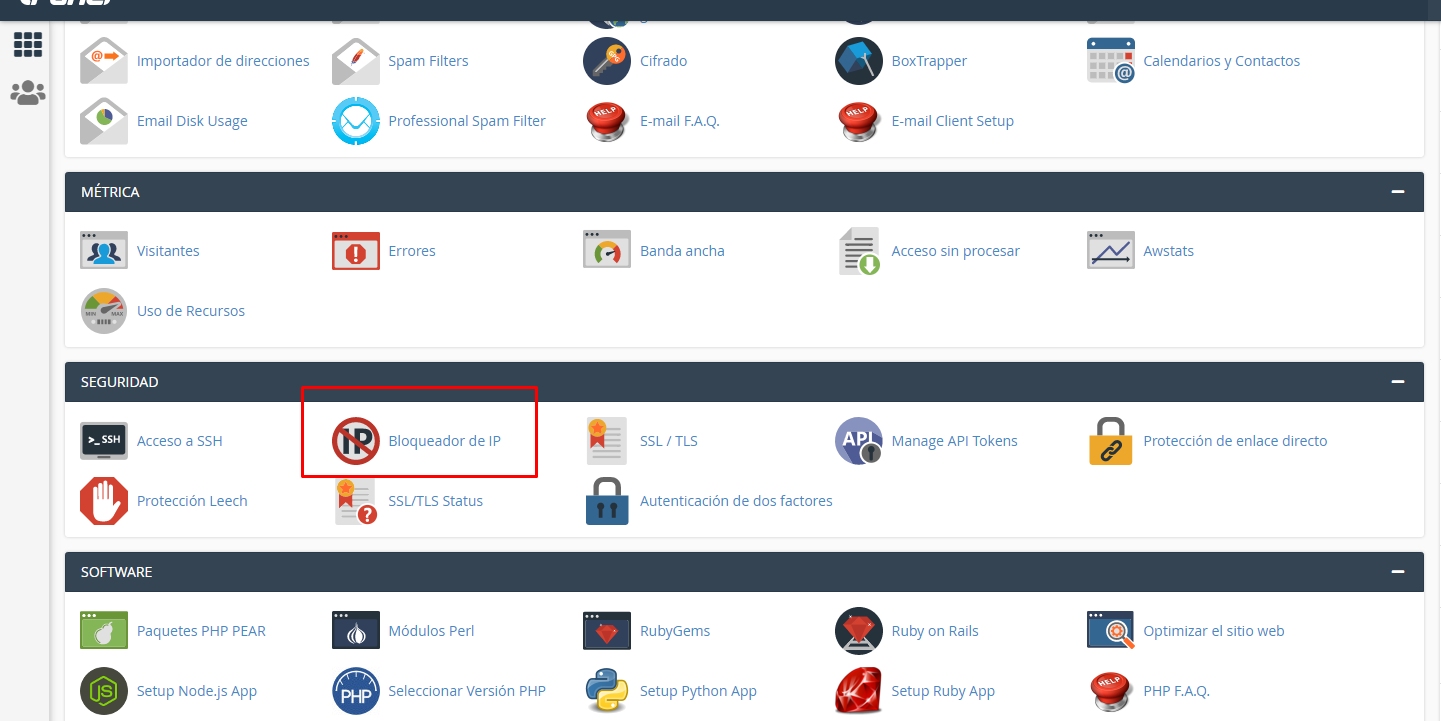This screenshot has width=1441, height=721.
Task: Click the Calendarios y Contactos link
Action: [1221, 61]
